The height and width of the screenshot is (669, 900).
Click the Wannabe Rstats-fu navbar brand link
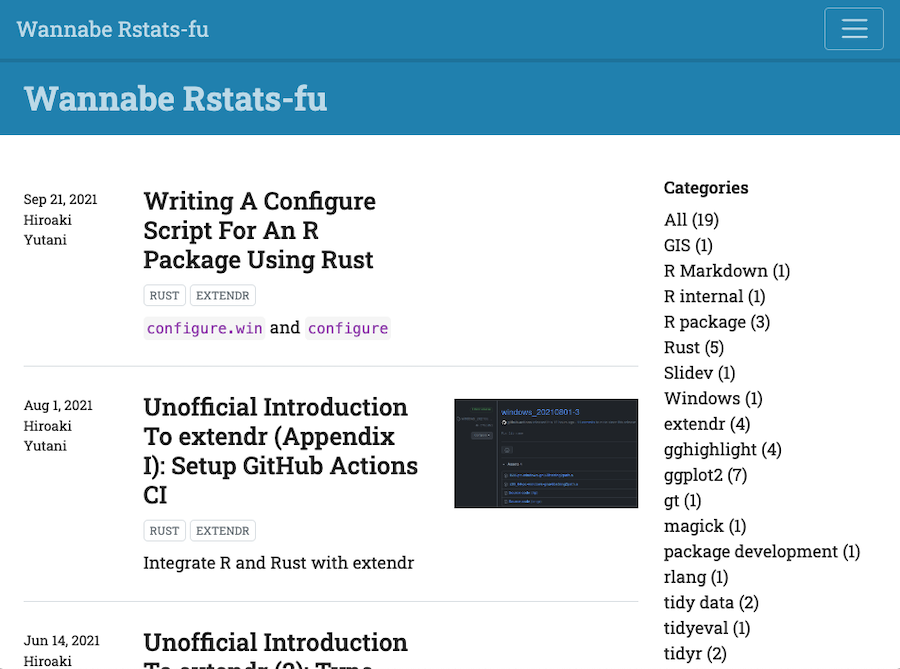pos(113,29)
